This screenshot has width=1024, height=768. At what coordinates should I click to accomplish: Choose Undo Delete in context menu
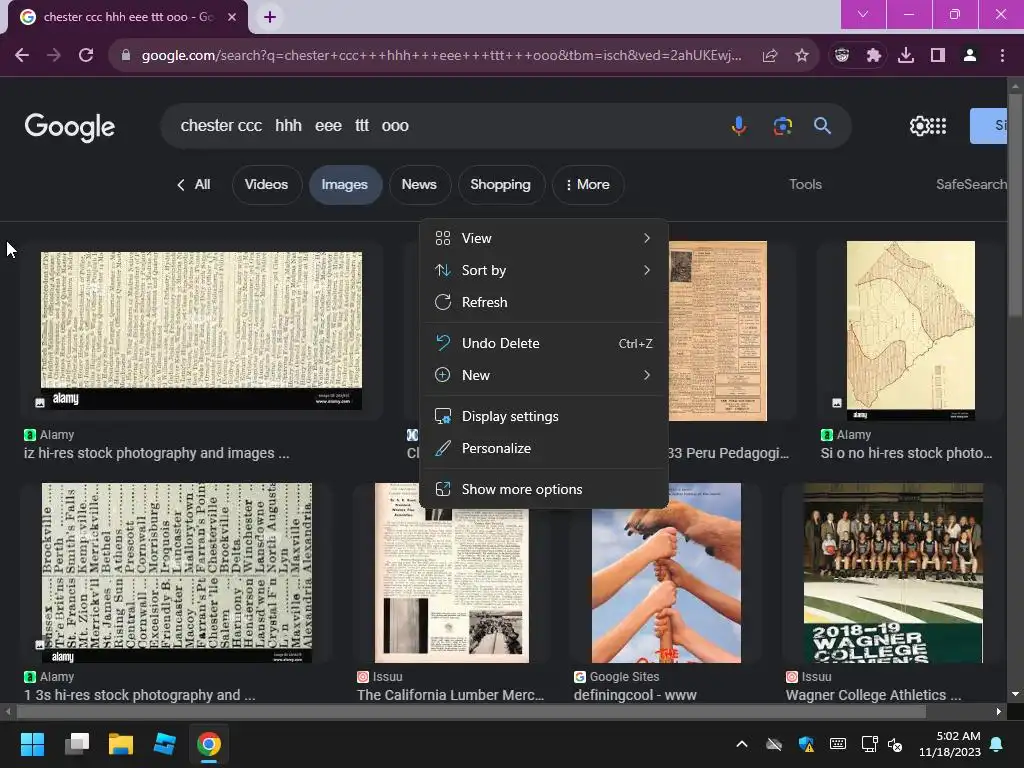pyautogui.click(x=543, y=344)
